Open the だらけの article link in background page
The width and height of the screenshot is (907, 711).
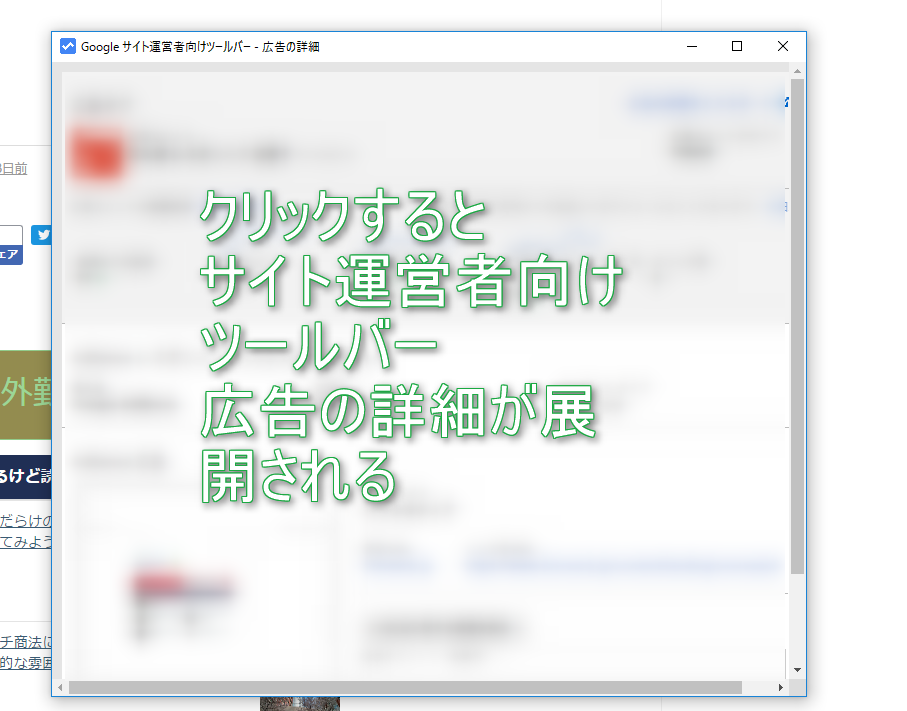click(25, 531)
